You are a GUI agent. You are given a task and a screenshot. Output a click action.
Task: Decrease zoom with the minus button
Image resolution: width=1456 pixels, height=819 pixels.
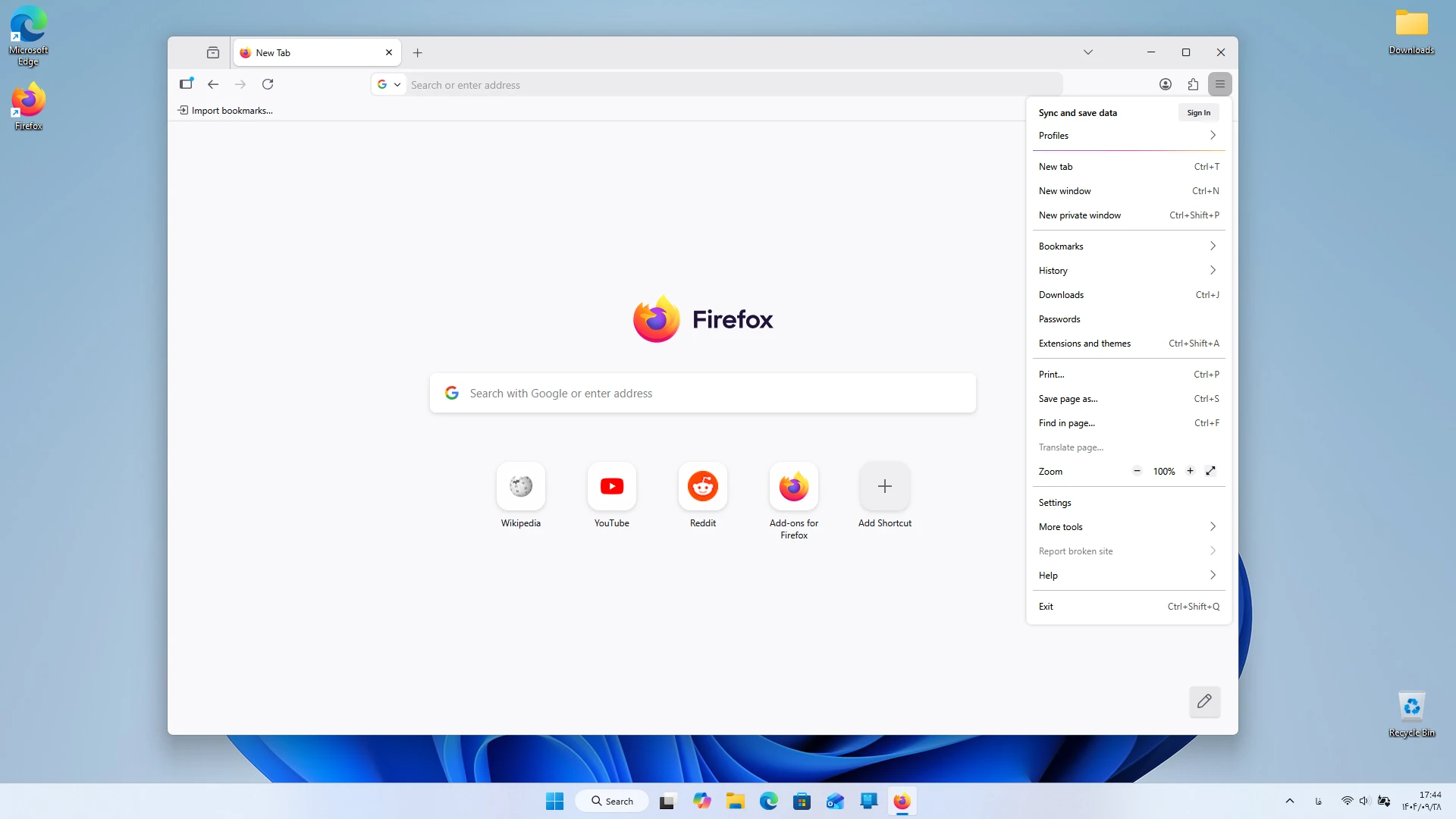[1137, 471]
